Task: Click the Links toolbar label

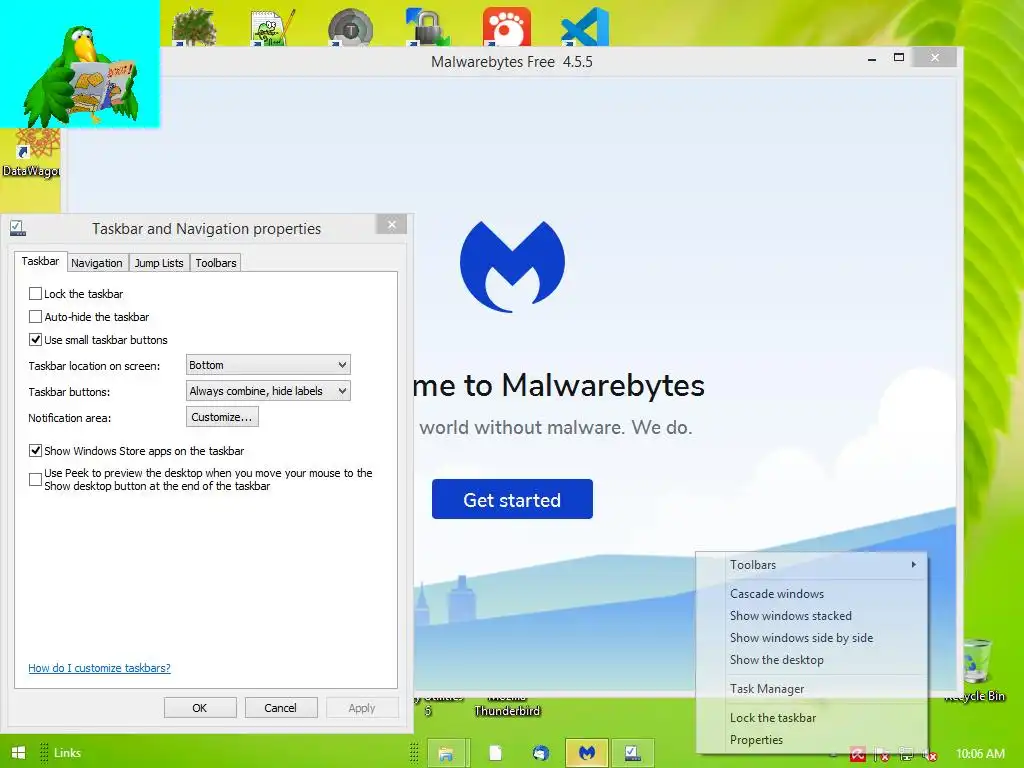Action: coord(67,753)
